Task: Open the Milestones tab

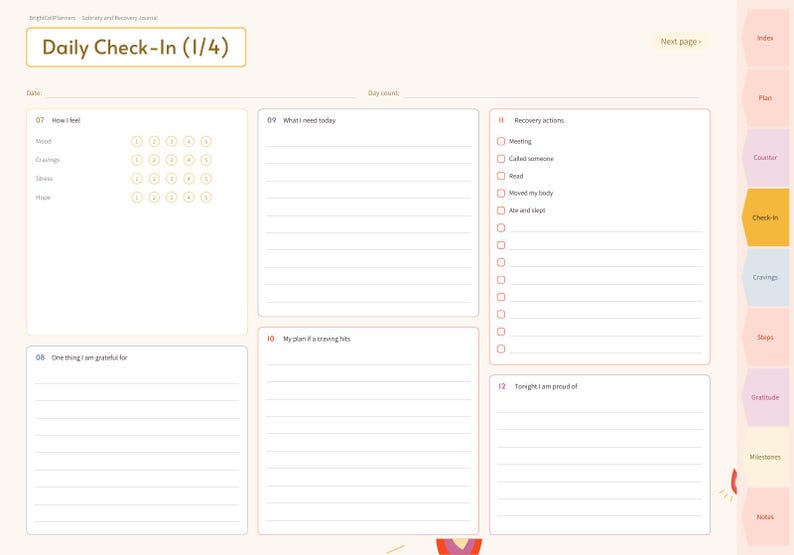Action: (x=765, y=457)
